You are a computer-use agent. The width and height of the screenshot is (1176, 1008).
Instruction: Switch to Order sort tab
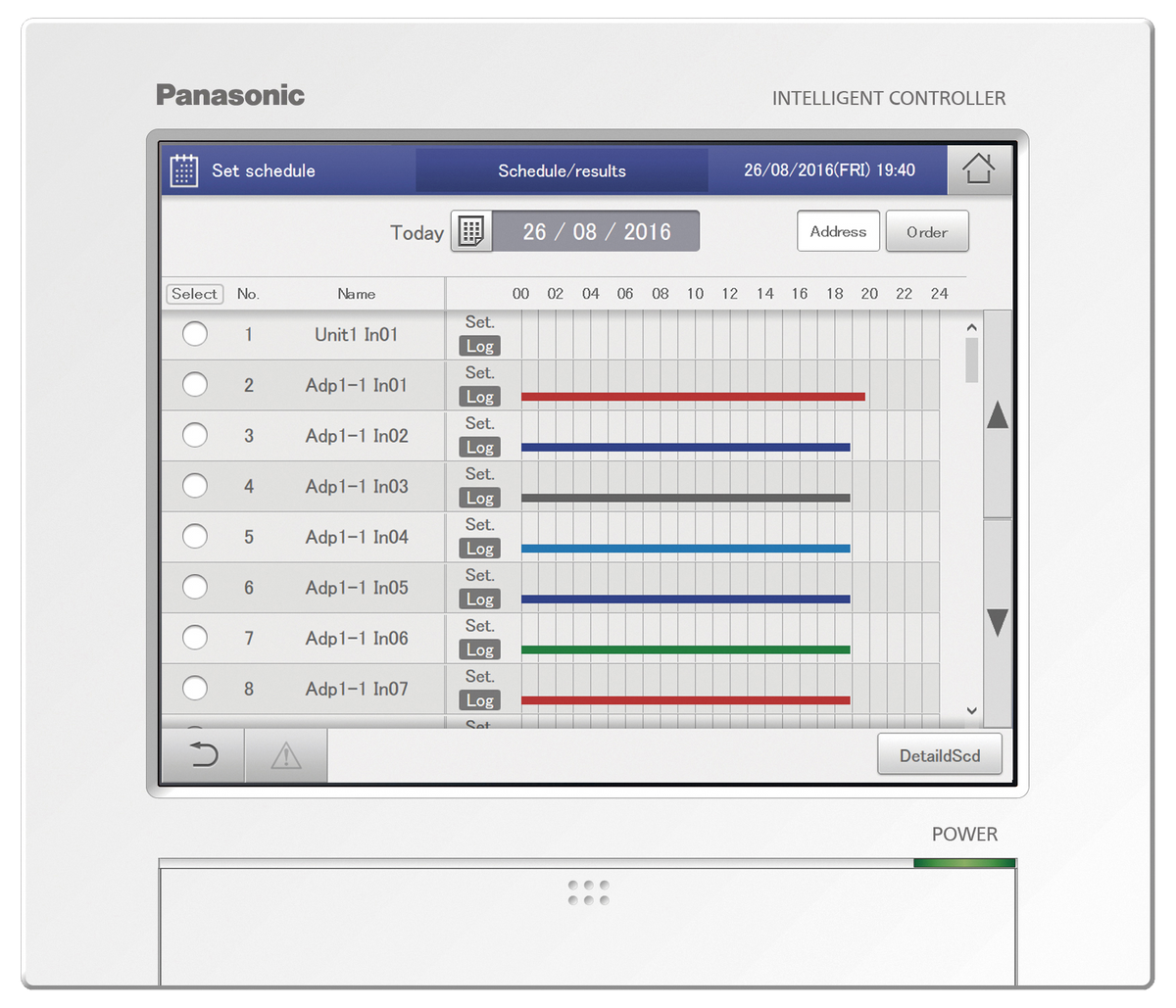coord(927,232)
